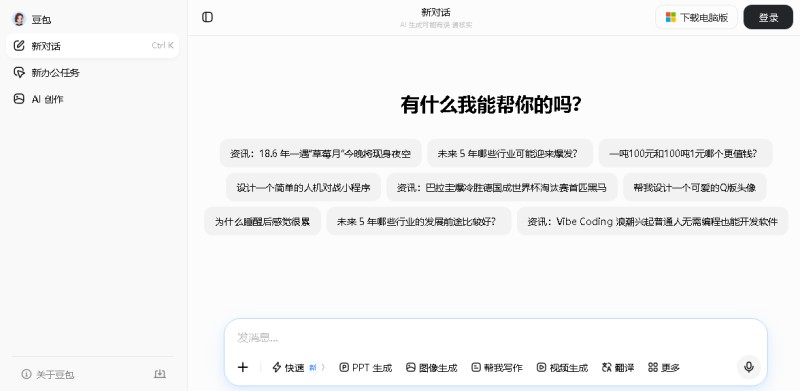Open 新对话 in the sidebar

(x=92, y=46)
